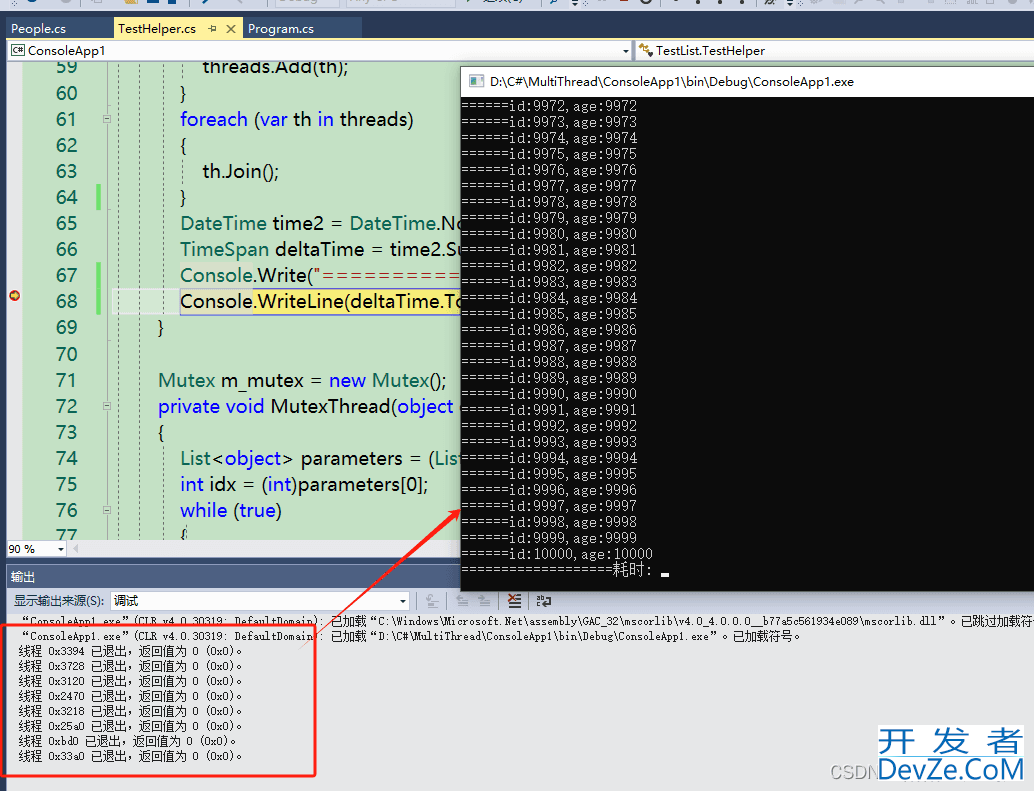Click output line loading mscorlib.dll
This screenshot has height=791, width=1034.
[x=526, y=621]
